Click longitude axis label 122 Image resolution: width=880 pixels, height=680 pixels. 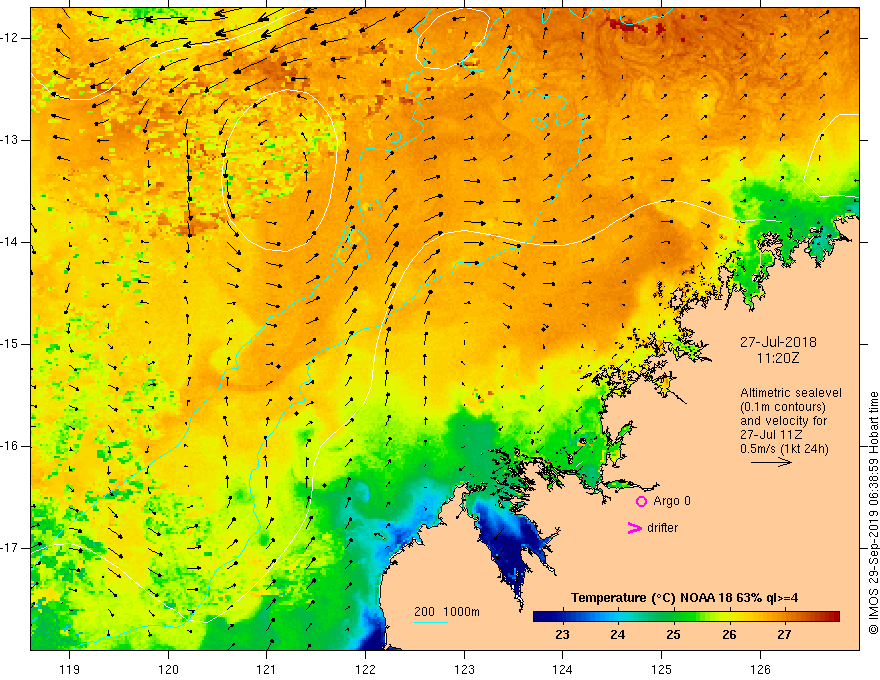(x=365, y=669)
